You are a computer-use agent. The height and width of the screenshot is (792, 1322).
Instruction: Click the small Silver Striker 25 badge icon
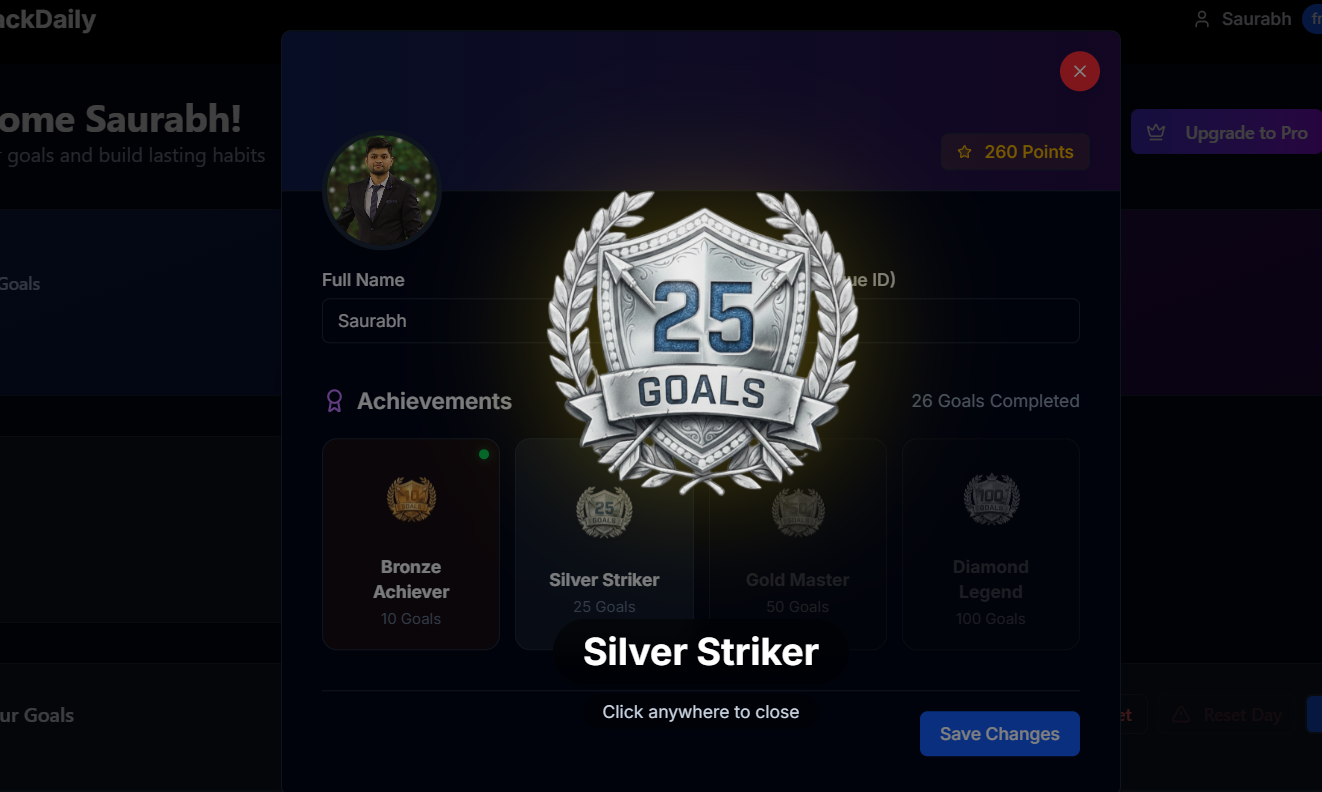604,512
